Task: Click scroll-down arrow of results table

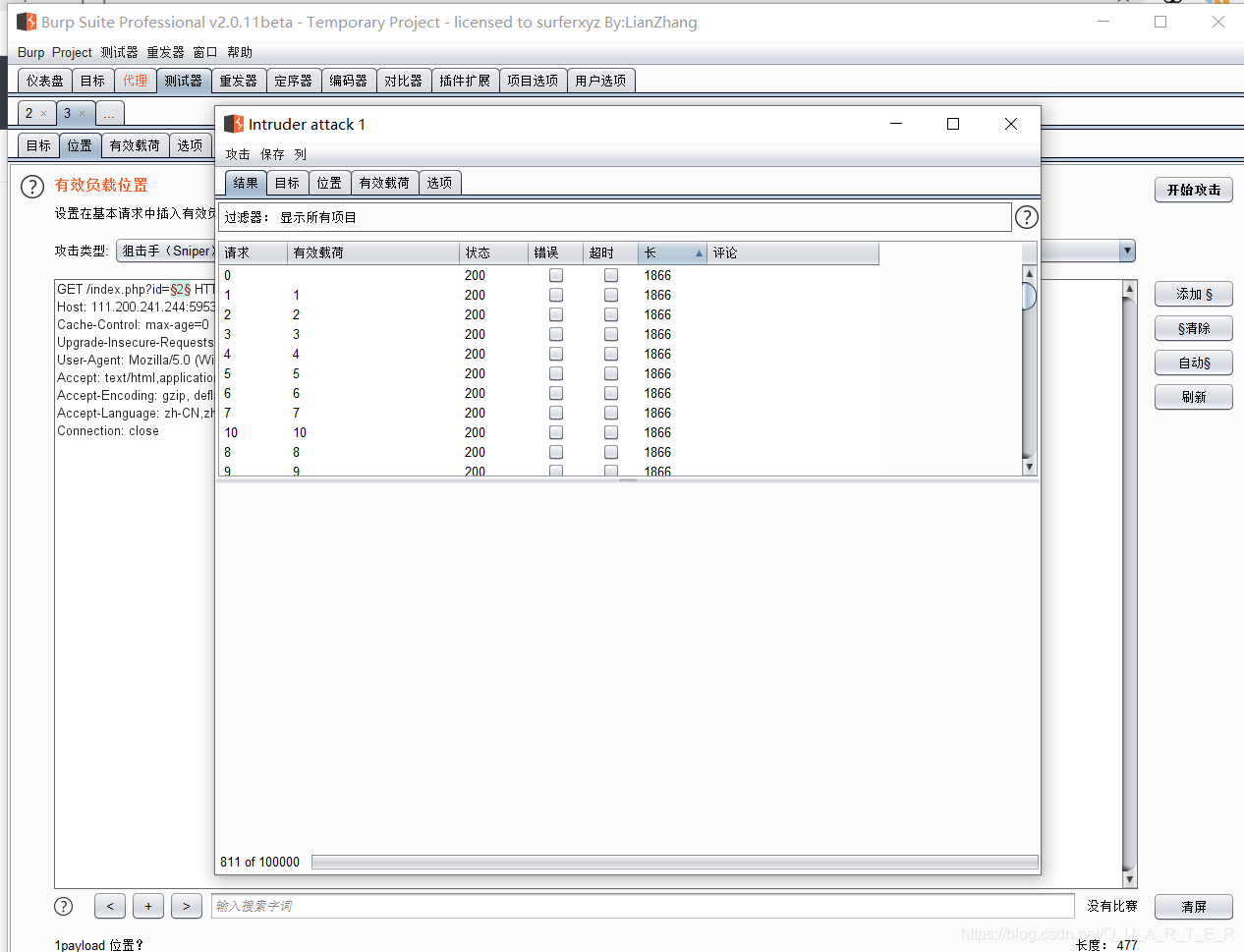Action: click(1029, 467)
